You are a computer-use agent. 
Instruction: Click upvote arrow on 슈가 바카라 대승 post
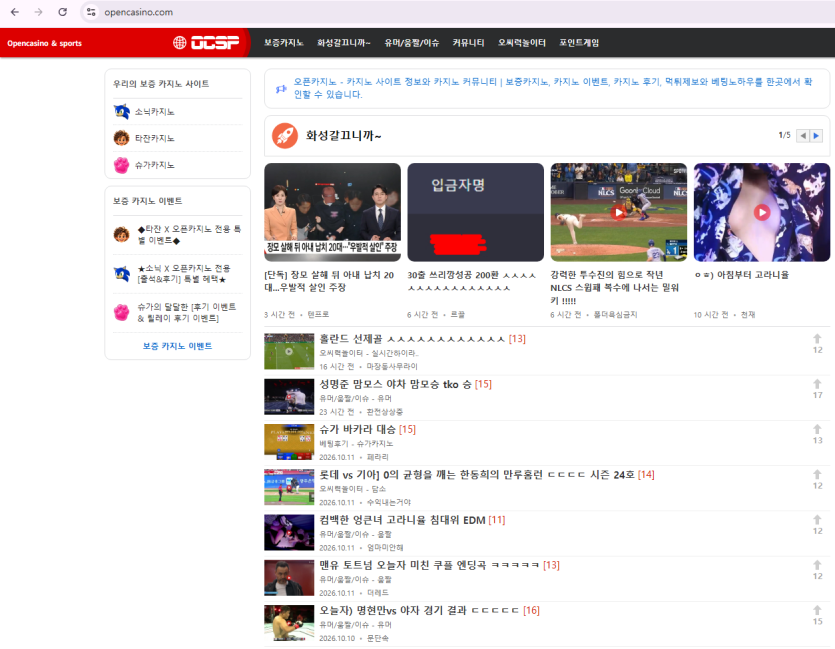click(x=817, y=429)
